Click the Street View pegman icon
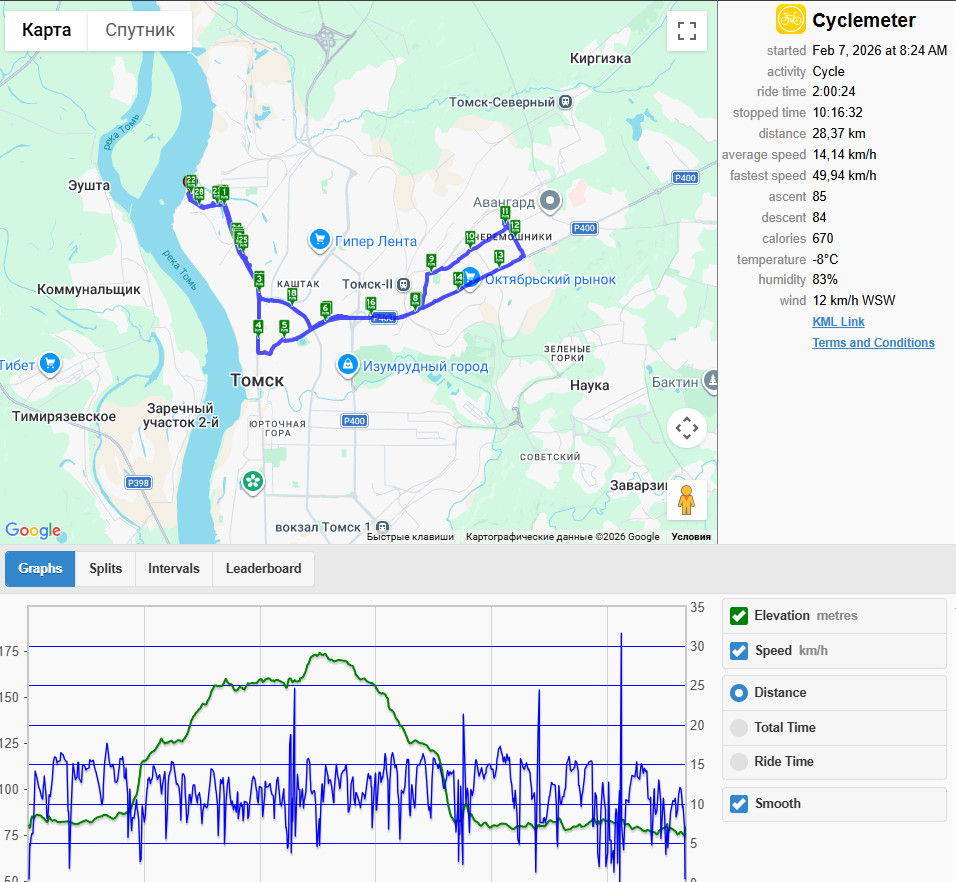The width and height of the screenshot is (956, 882). pos(687,500)
